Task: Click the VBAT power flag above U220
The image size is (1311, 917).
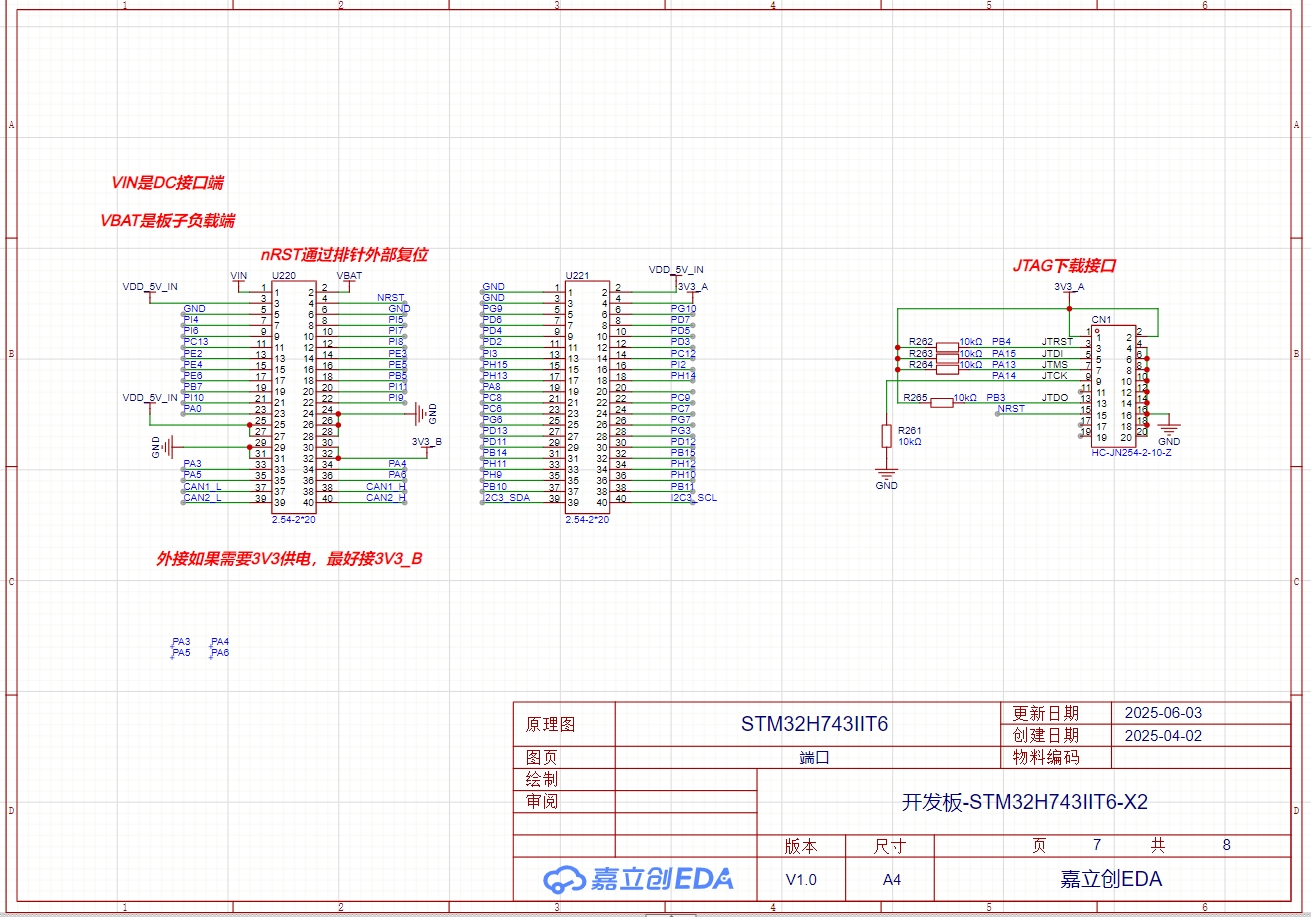Action: [349, 276]
